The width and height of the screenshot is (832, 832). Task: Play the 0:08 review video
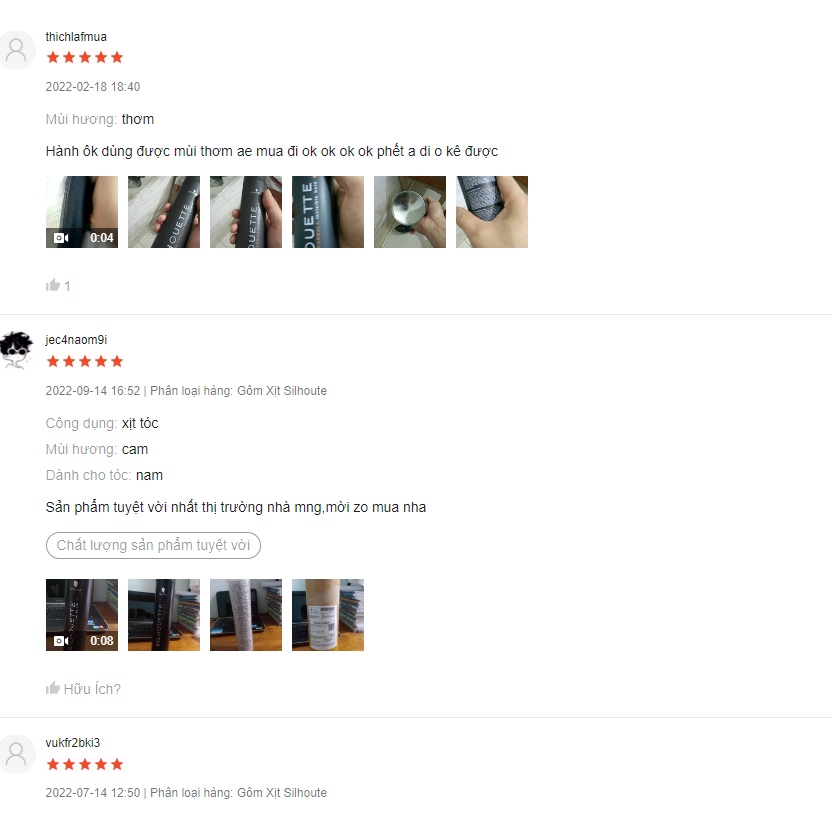pyautogui.click(x=82, y=614)
